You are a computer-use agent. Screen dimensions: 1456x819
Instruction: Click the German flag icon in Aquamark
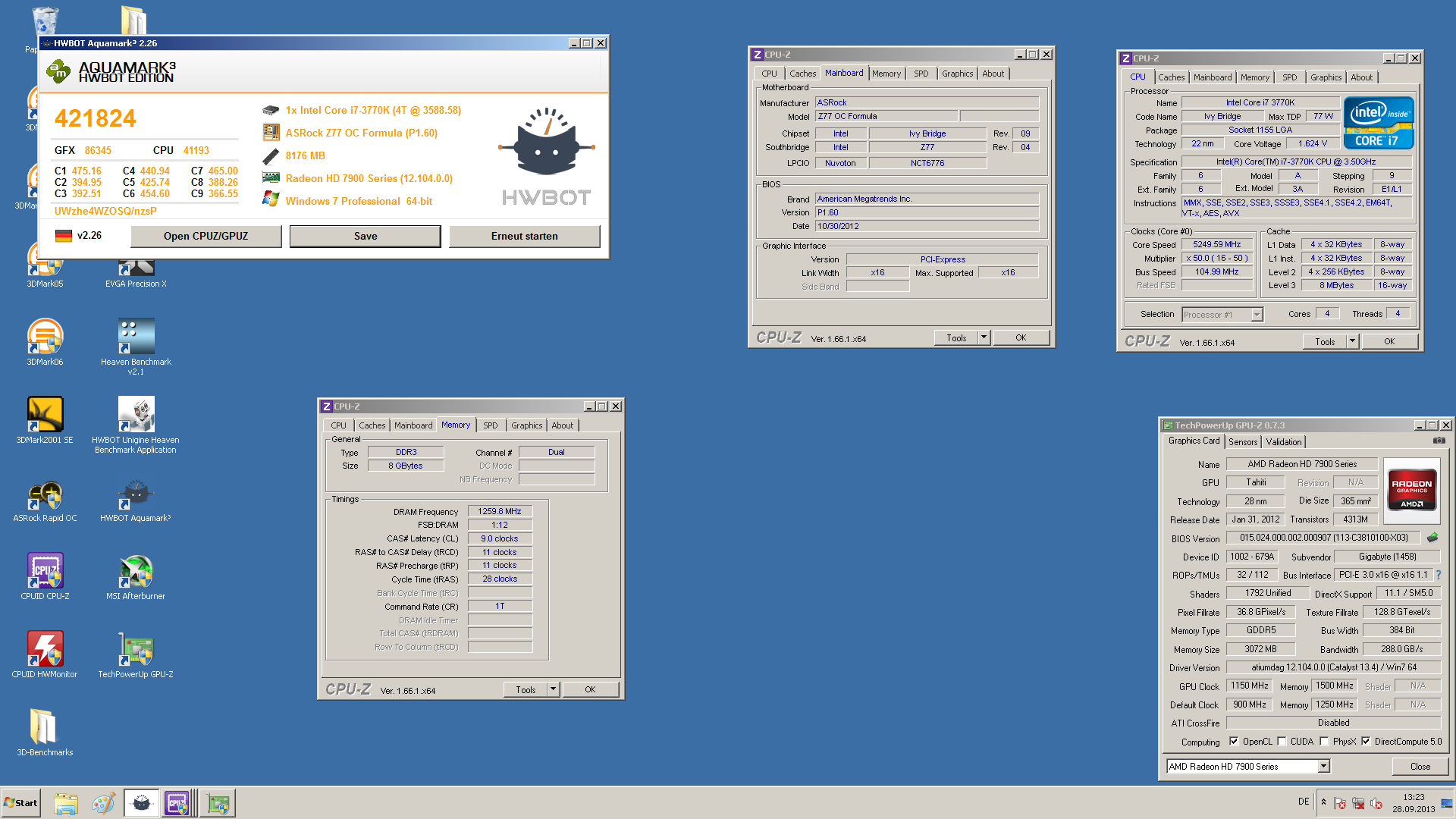64,236
